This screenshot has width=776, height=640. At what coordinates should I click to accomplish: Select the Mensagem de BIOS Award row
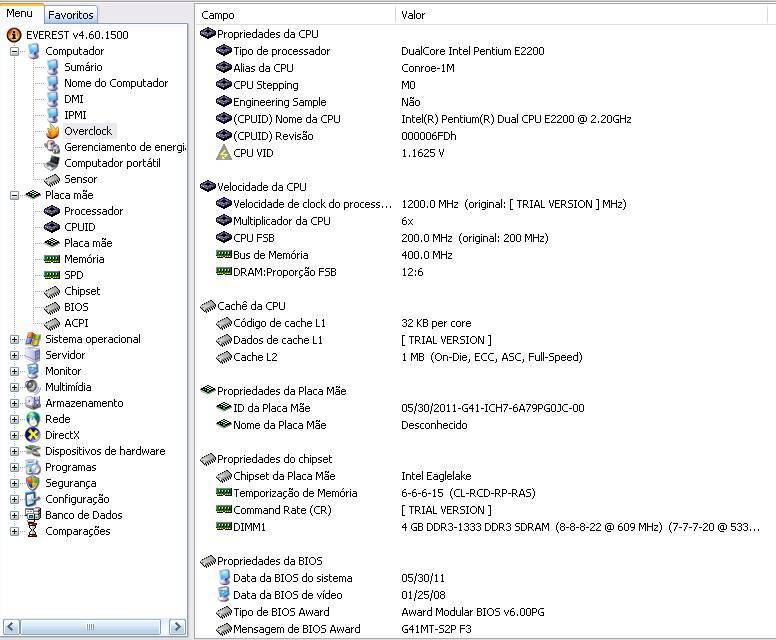485,629
